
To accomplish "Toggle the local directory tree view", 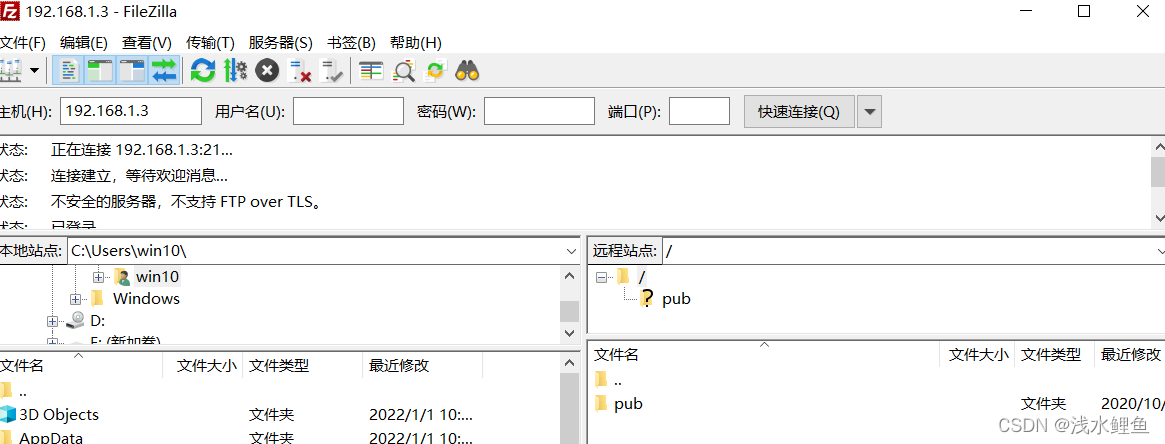I will pos(100,71).
